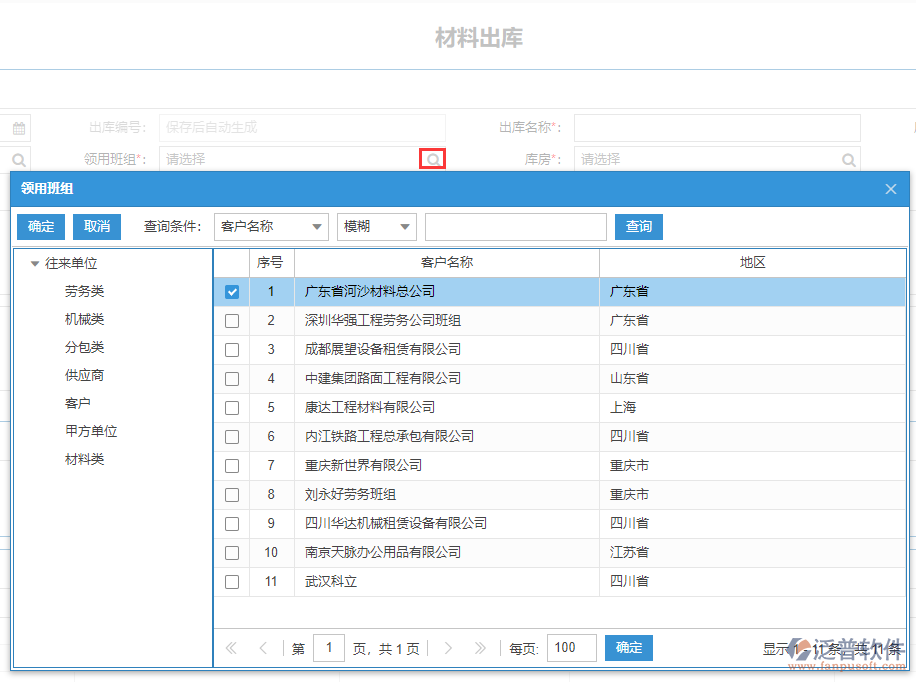Jump to the last page with the double-right arrow

pyautogui.click(x=481, y=648)
